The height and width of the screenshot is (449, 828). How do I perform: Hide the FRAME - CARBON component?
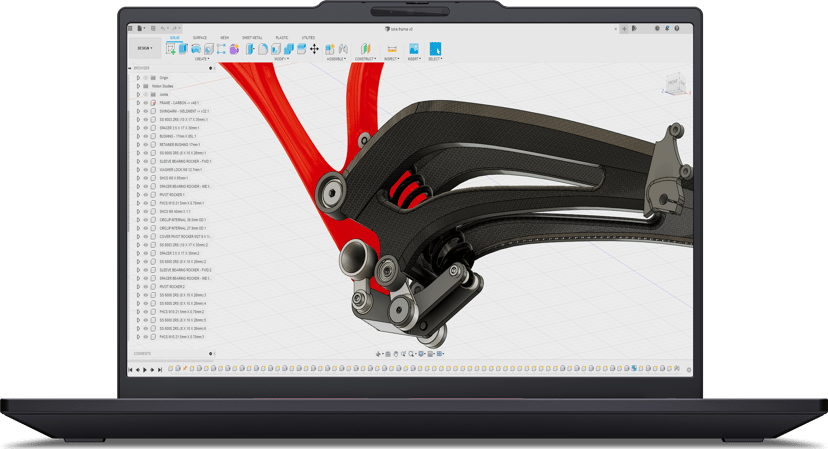[x=146, y=103]
